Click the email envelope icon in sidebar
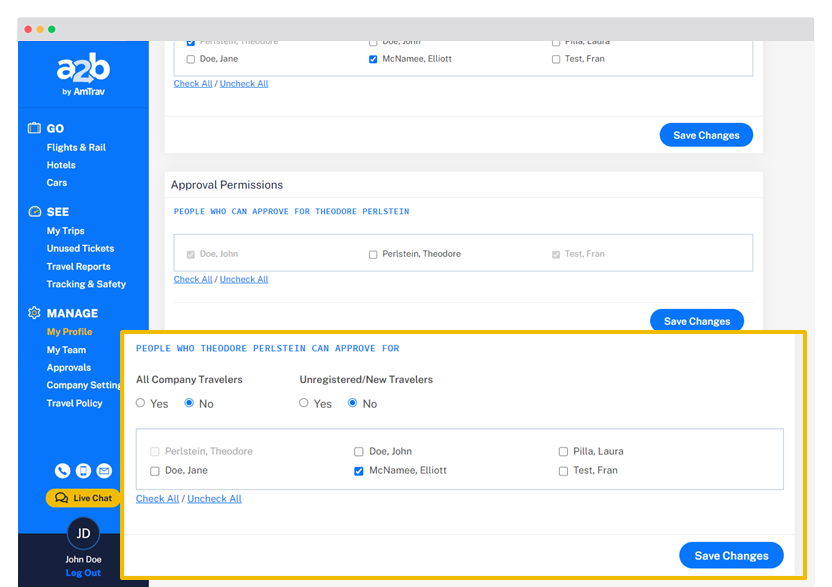Screen dimensions: 832x587 click(104, 471)
